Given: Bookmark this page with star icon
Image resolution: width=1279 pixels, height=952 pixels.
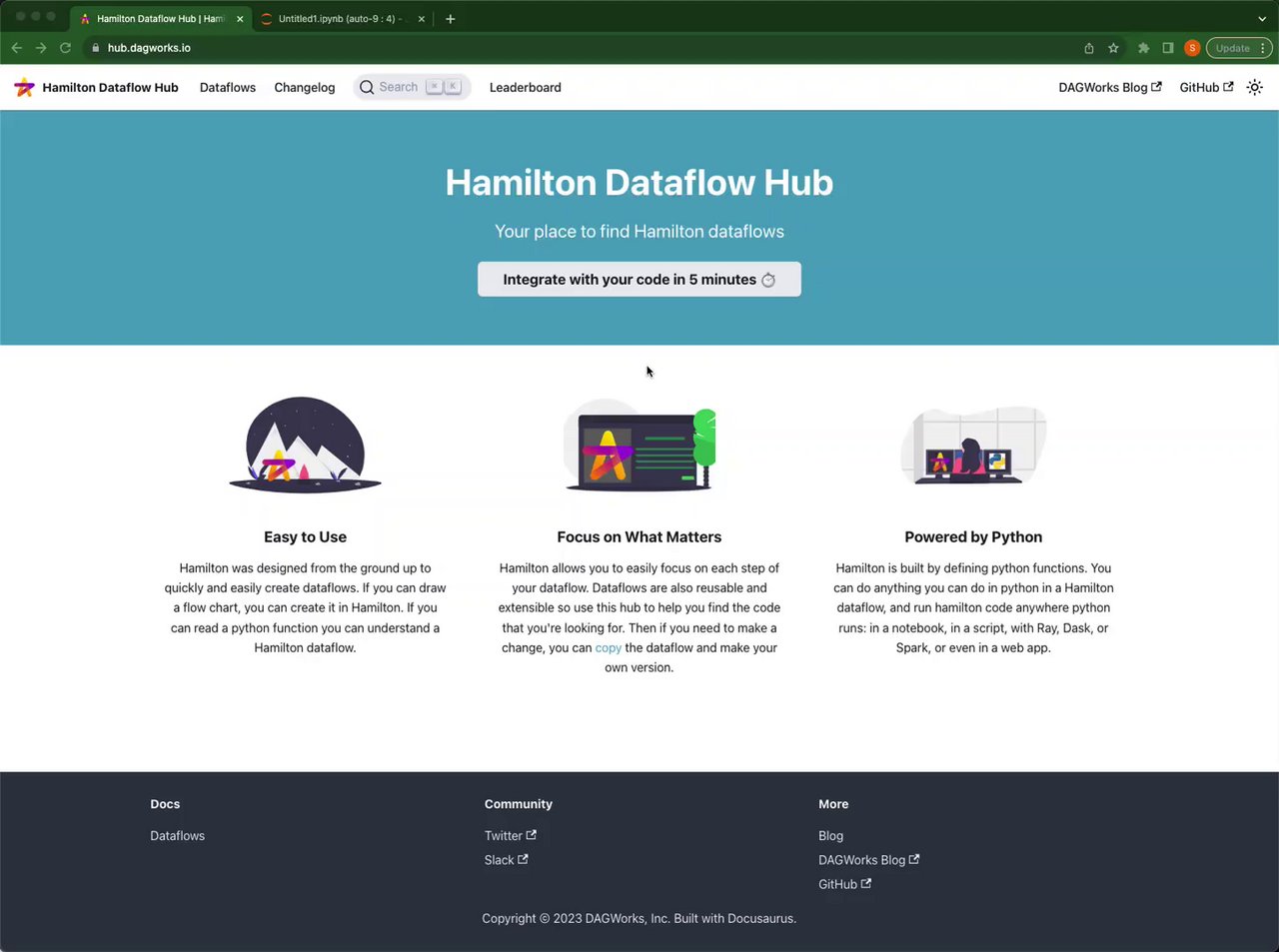Looking at the screenshot, I should [x=1113, y=48].
